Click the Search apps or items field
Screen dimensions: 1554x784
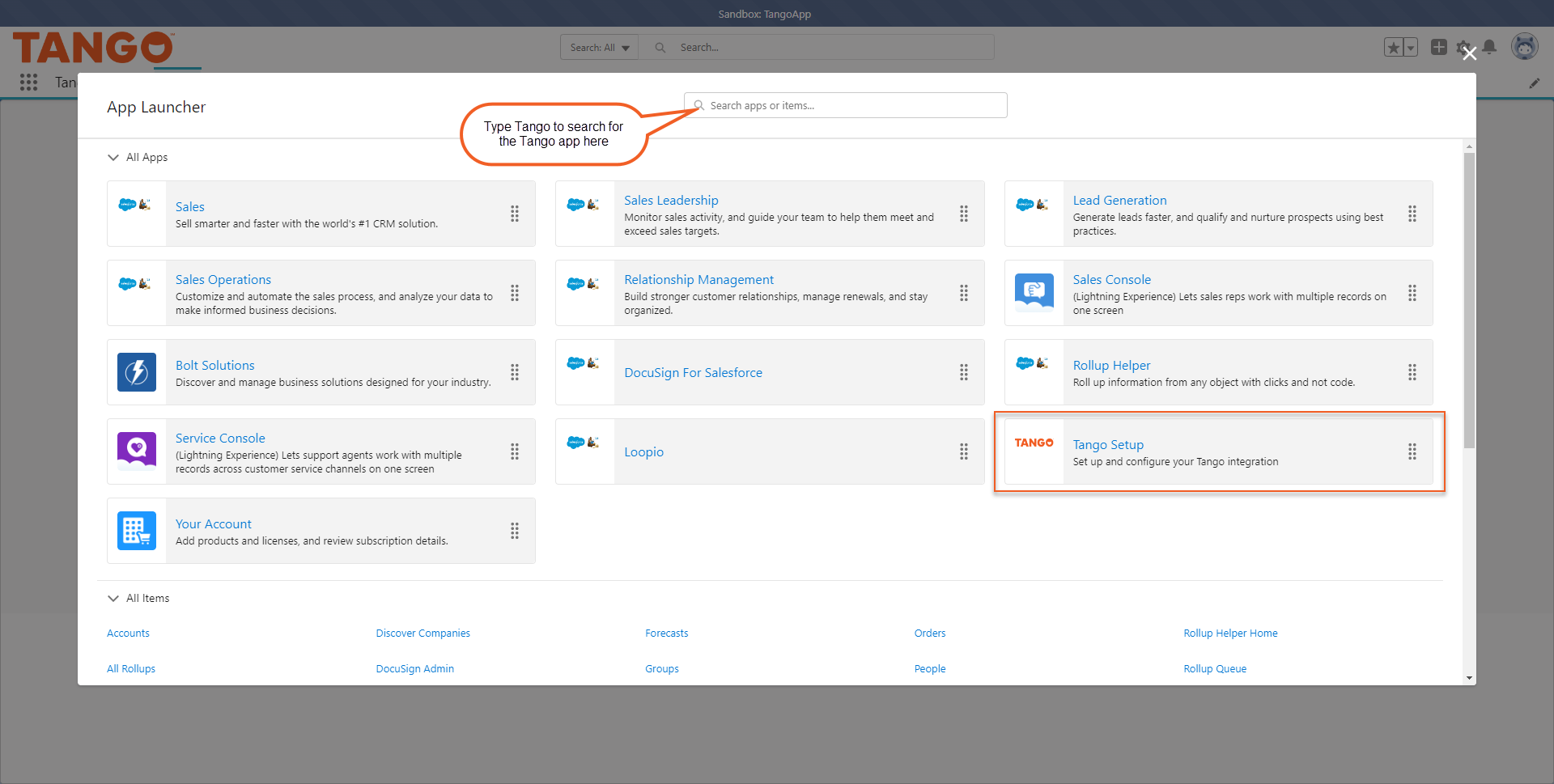point(845,105)
